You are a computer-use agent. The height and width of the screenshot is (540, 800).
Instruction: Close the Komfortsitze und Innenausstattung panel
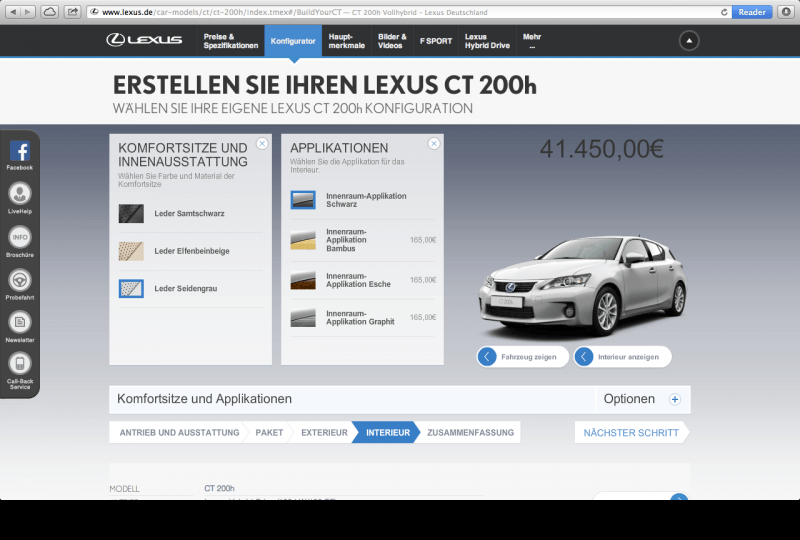pos(262,144)
